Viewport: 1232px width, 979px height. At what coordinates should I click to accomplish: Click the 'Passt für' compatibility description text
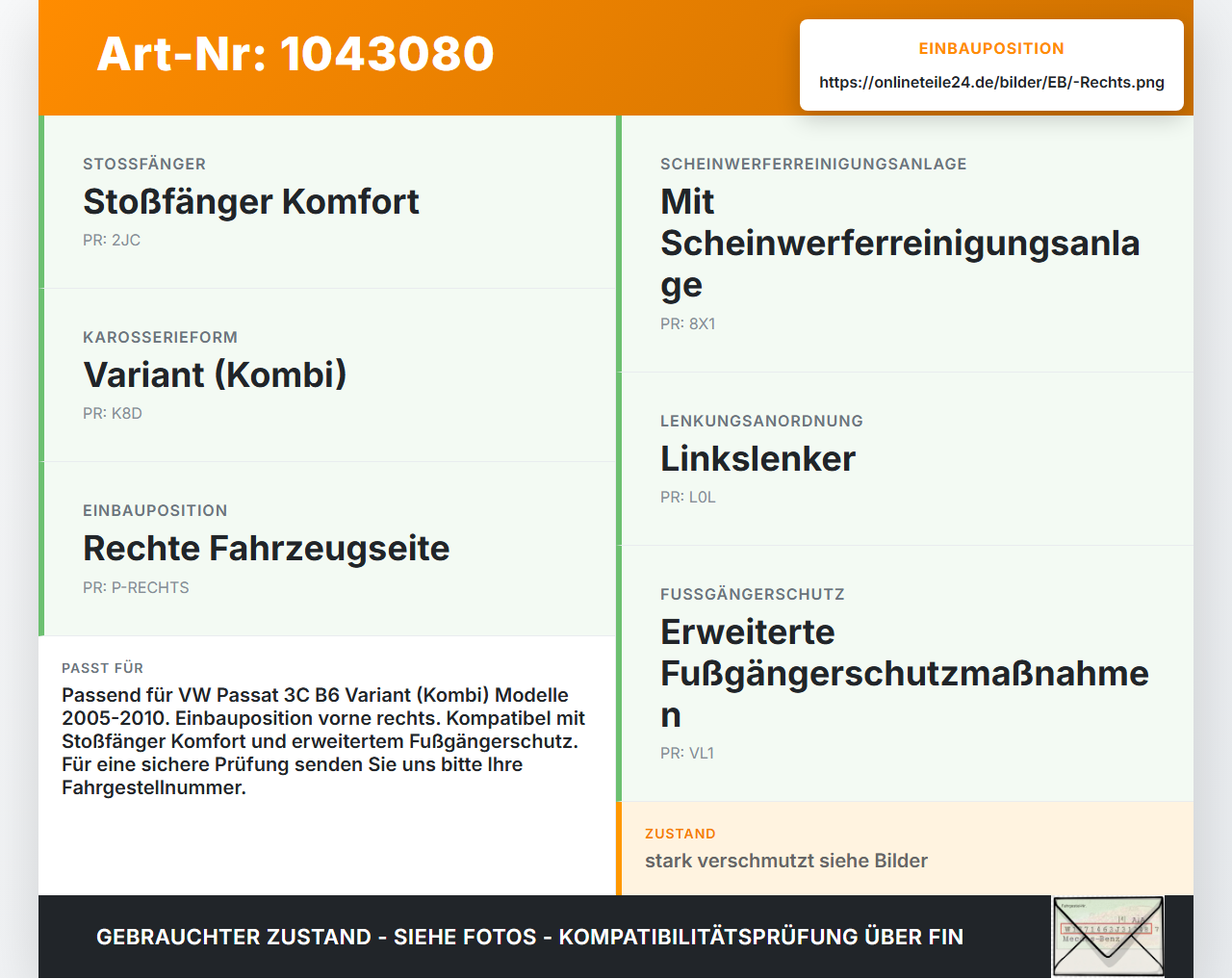click(323, 741)
